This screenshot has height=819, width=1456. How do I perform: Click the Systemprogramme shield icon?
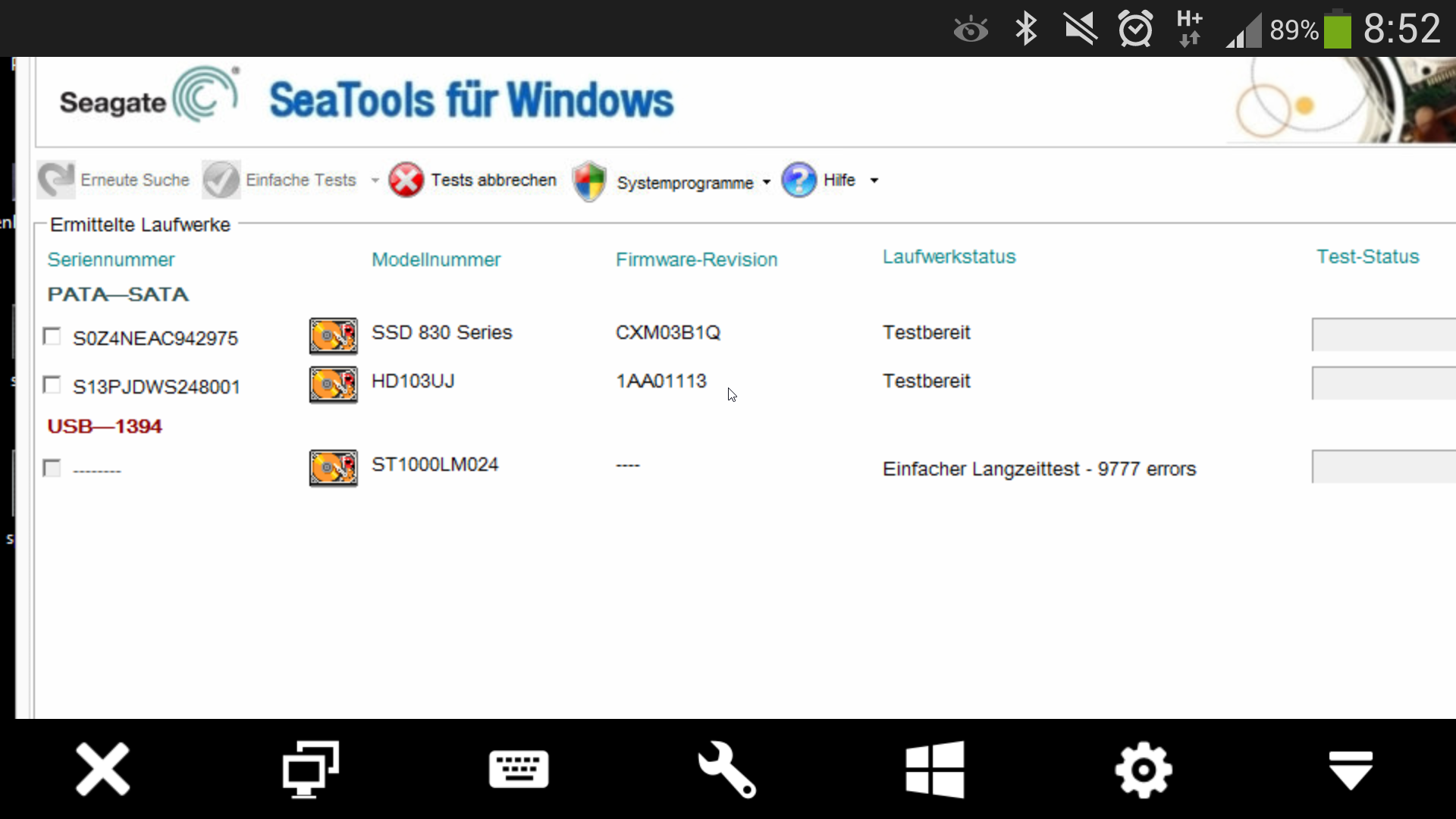tap(589, 181)
